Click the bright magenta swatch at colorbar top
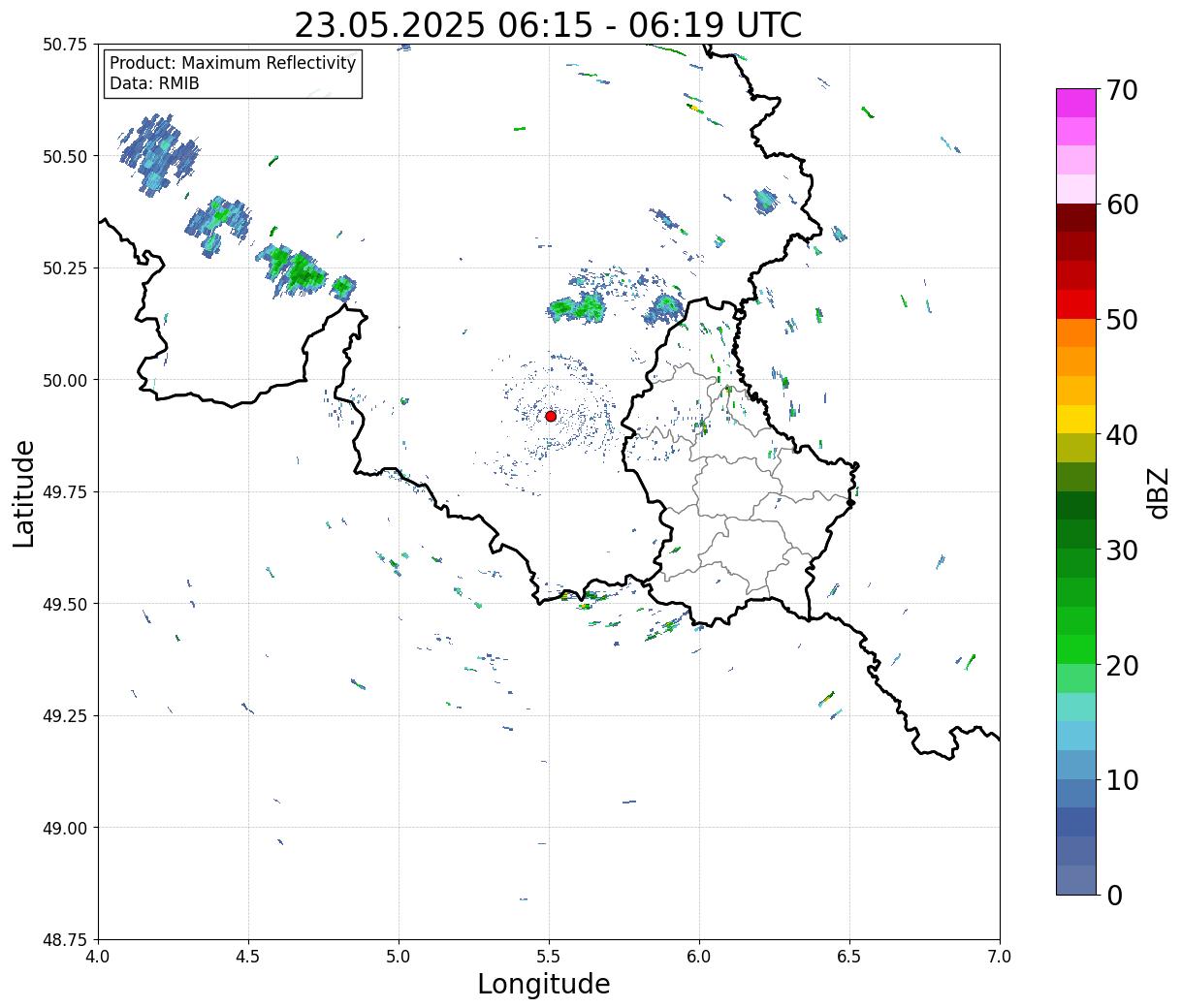This screenshot has height=1008, width=1182. [x=1076, y=103]
